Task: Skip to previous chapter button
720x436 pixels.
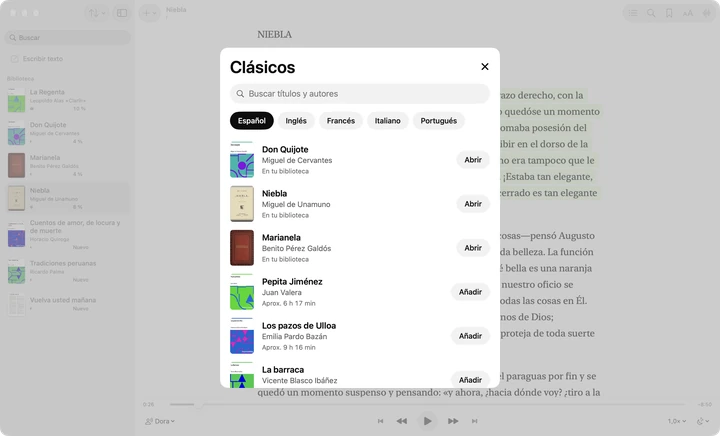Action: (x=380, y=421)
